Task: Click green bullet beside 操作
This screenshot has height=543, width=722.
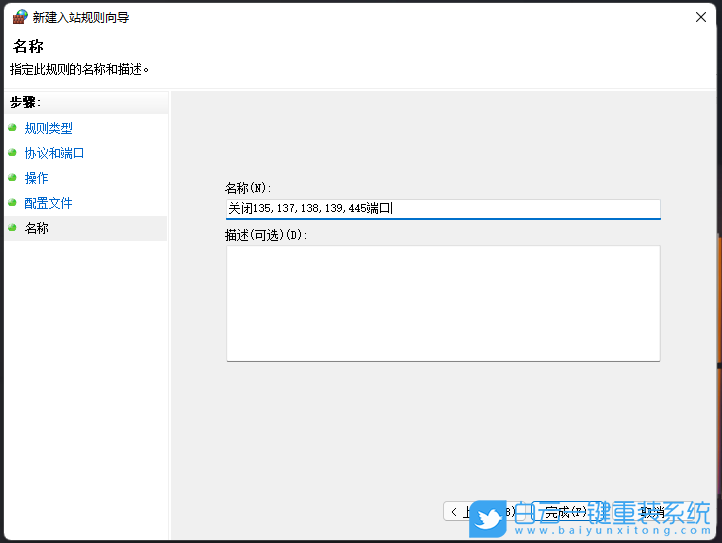Action: [12, 177]
